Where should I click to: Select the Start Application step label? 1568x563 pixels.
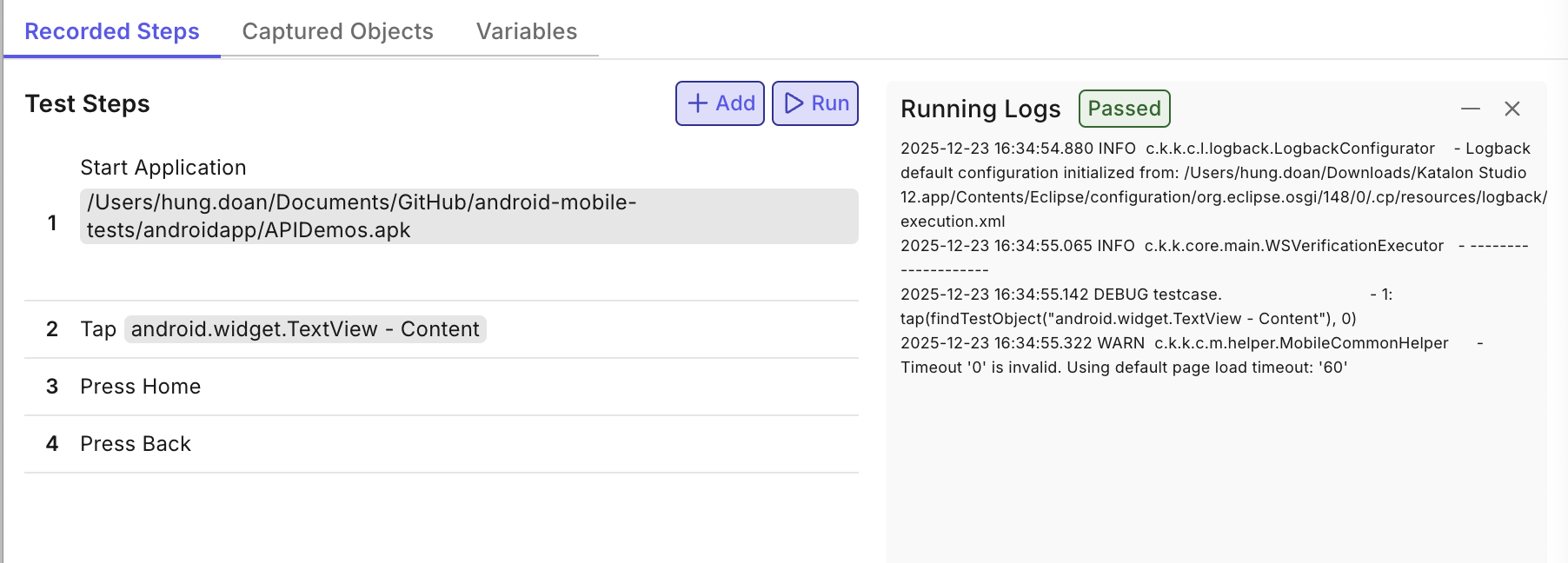coord(163,168)
